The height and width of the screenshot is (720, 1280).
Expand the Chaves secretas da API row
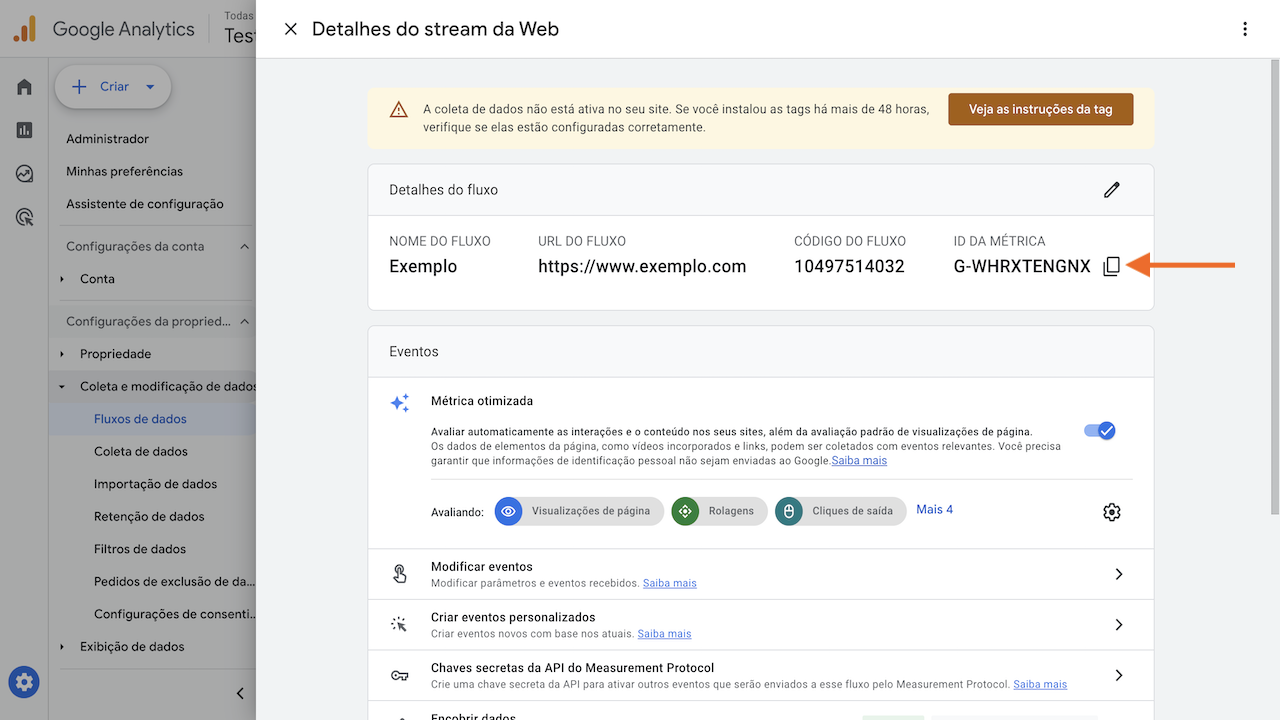coord(1118,675)
